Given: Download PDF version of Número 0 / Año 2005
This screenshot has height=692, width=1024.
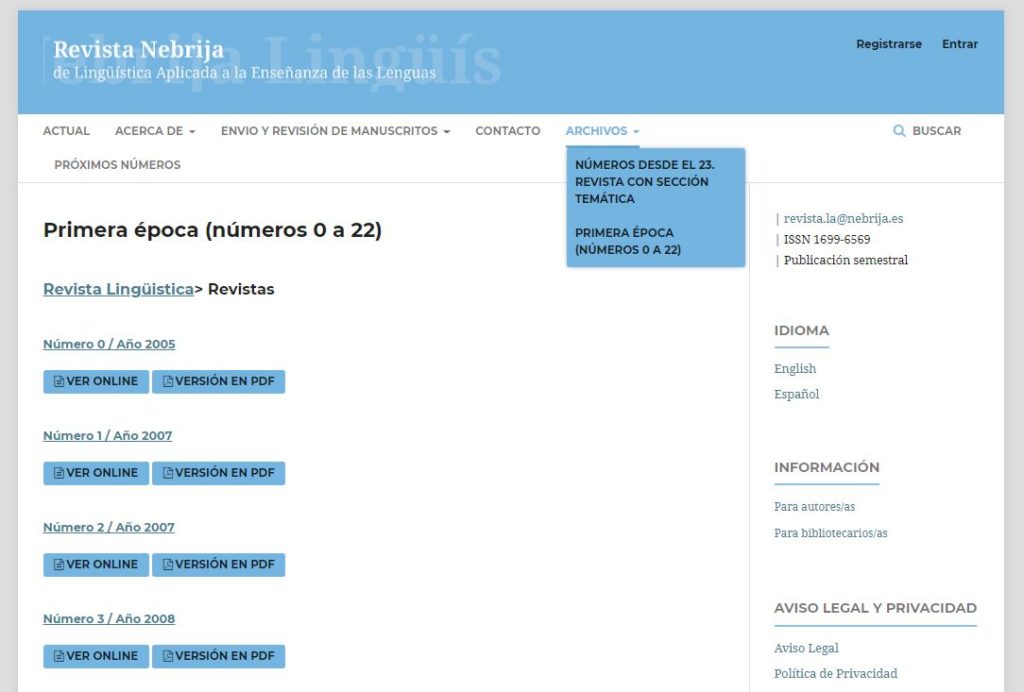Looking at the screenshot, I should coord(219,381).
